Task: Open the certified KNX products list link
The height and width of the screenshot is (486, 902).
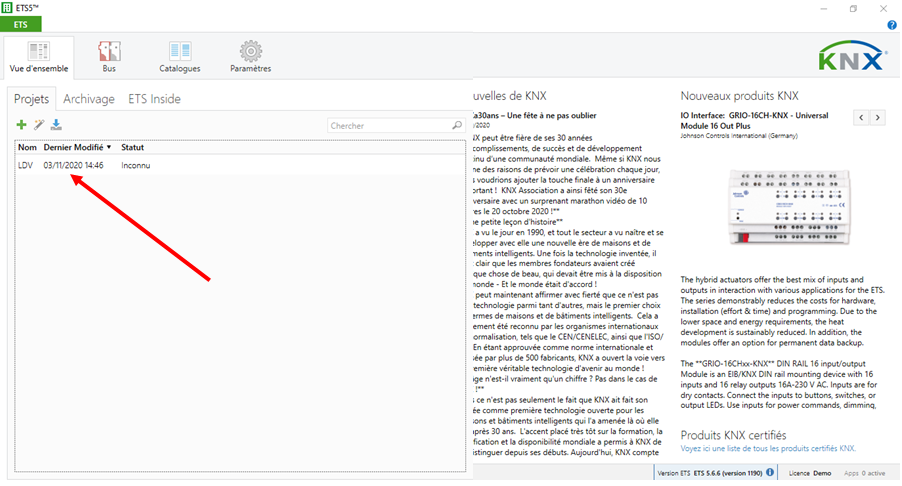Action: click(x=768, y=449)
